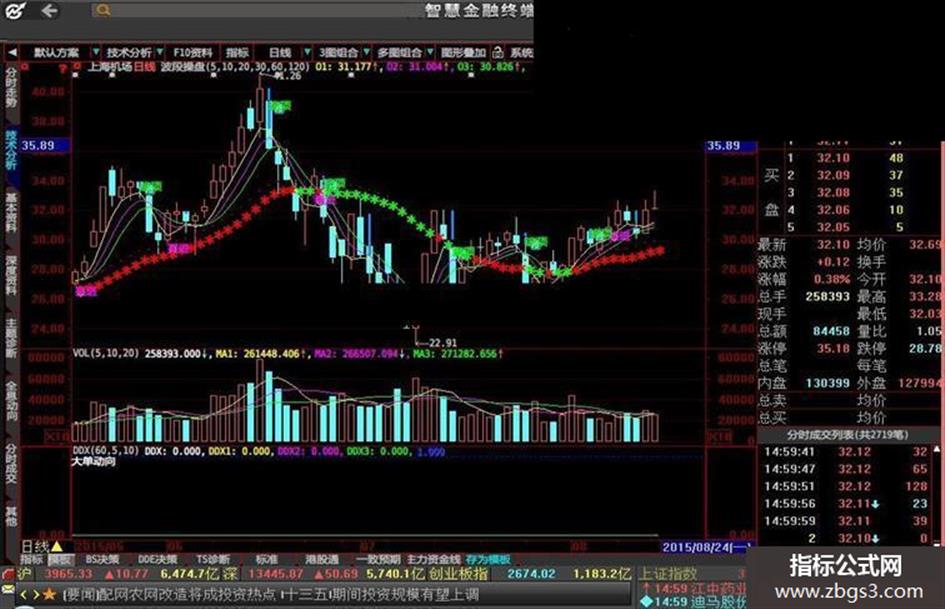Click the 创业板指 status entry
945x609 pixels.
(x=459, y=573)
